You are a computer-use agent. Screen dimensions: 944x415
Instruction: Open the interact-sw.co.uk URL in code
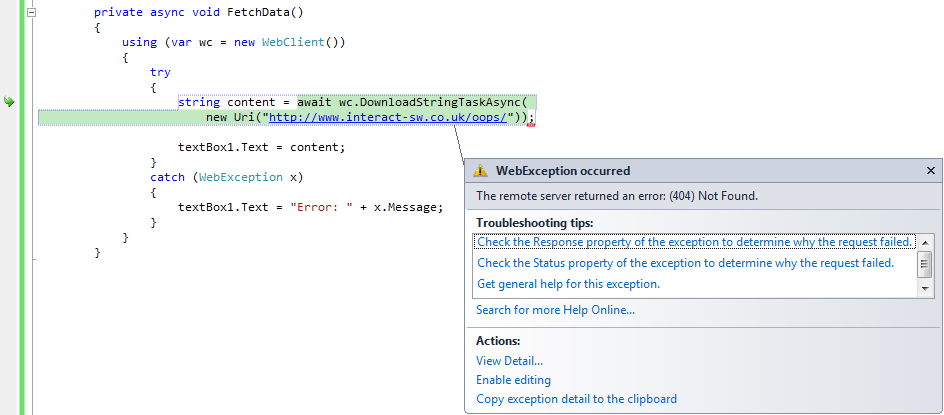tap(388, 117)
